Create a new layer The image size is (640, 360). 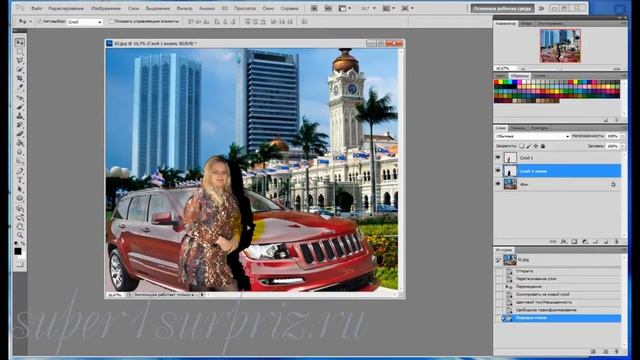(606, 242)
